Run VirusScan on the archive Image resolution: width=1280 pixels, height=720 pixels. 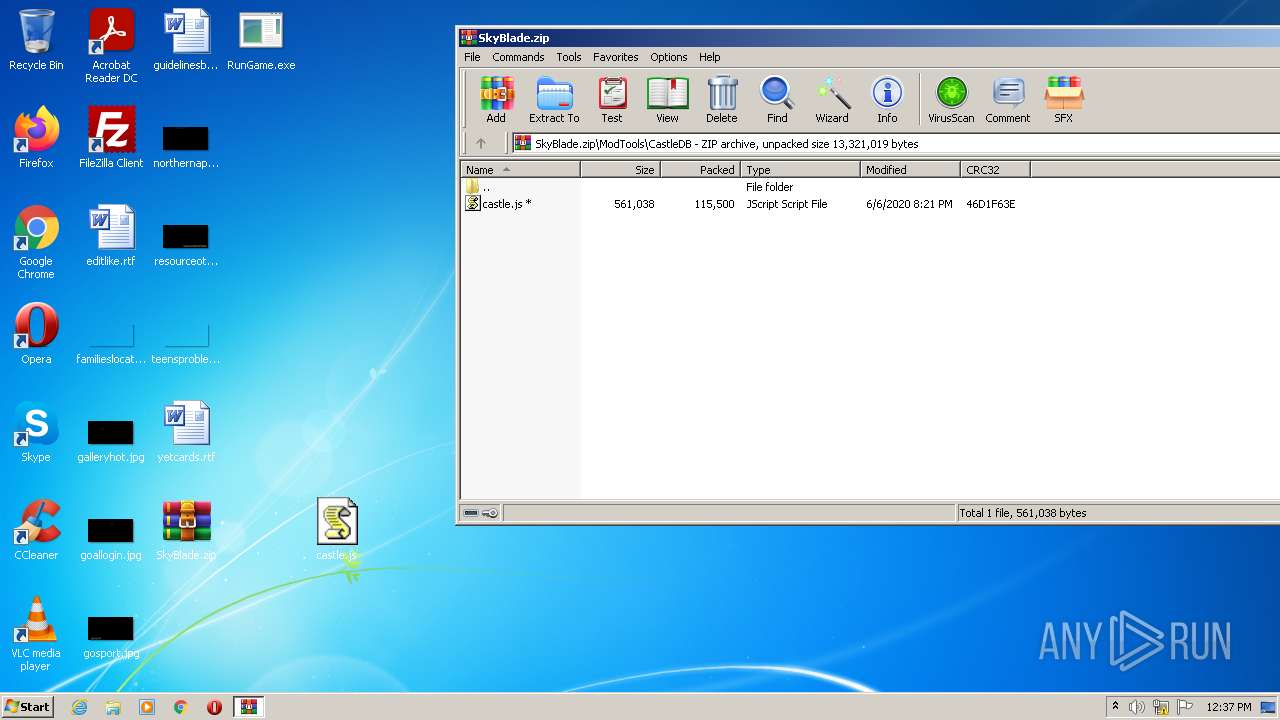click(951, 100)
